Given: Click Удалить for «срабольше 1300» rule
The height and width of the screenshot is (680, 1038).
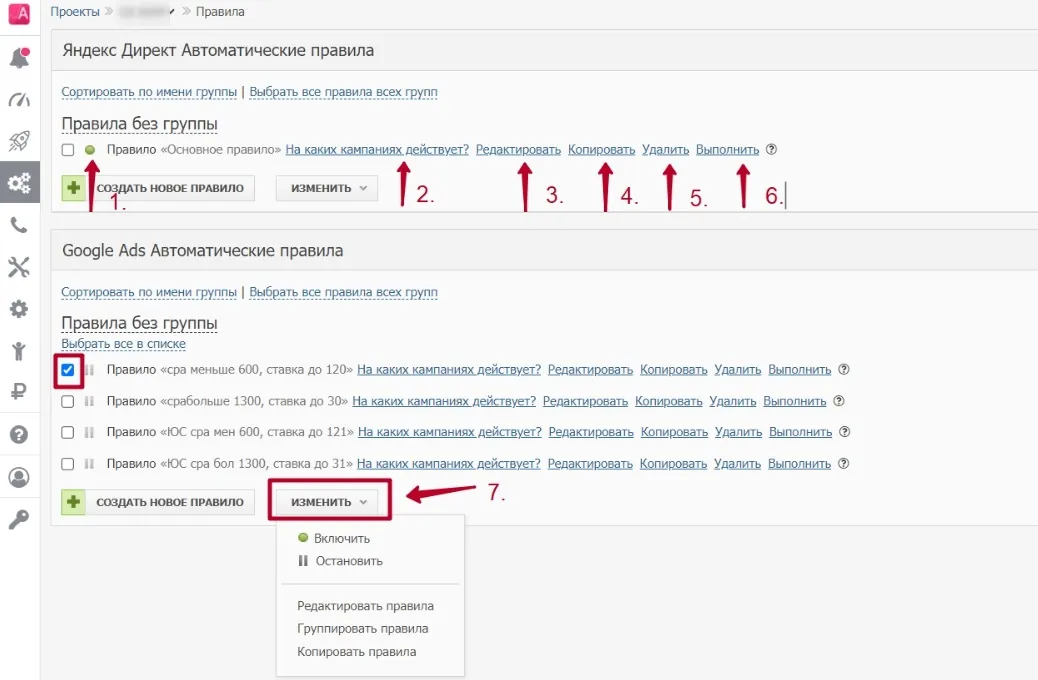Looking at the screenshot, I should point(733,401).
